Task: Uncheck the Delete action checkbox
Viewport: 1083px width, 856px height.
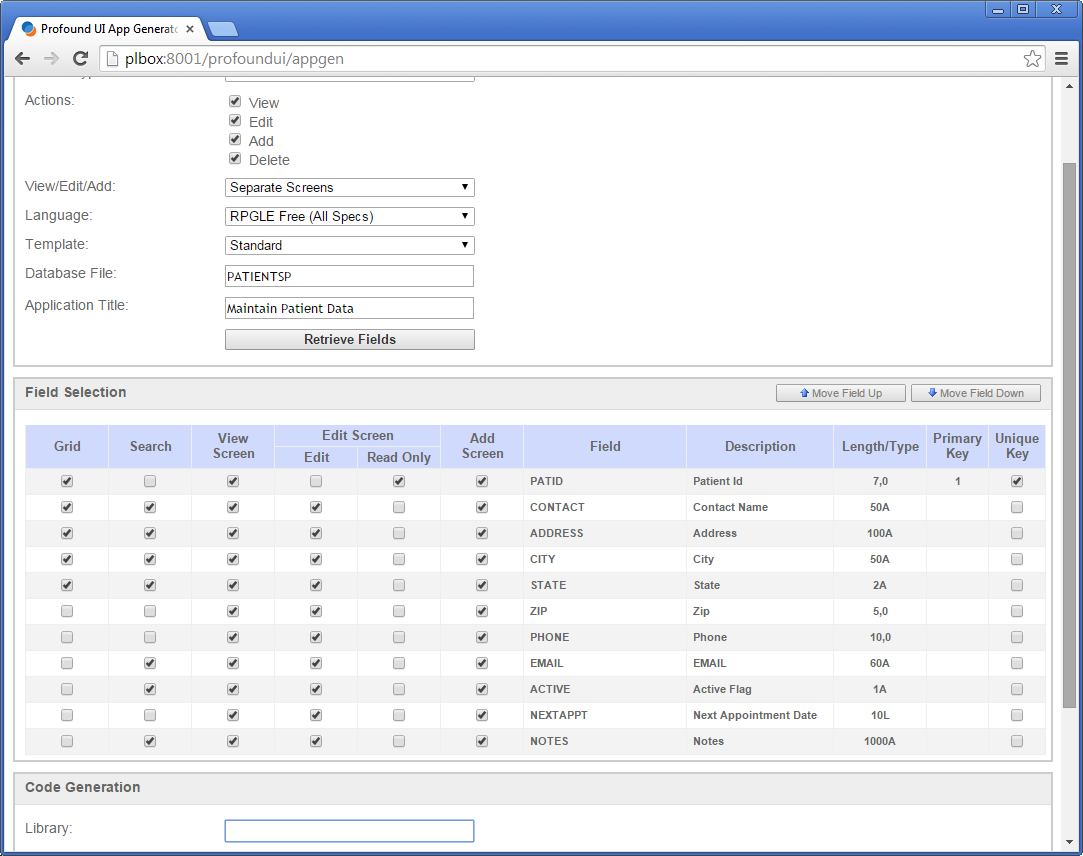Action: click(235, 159)
